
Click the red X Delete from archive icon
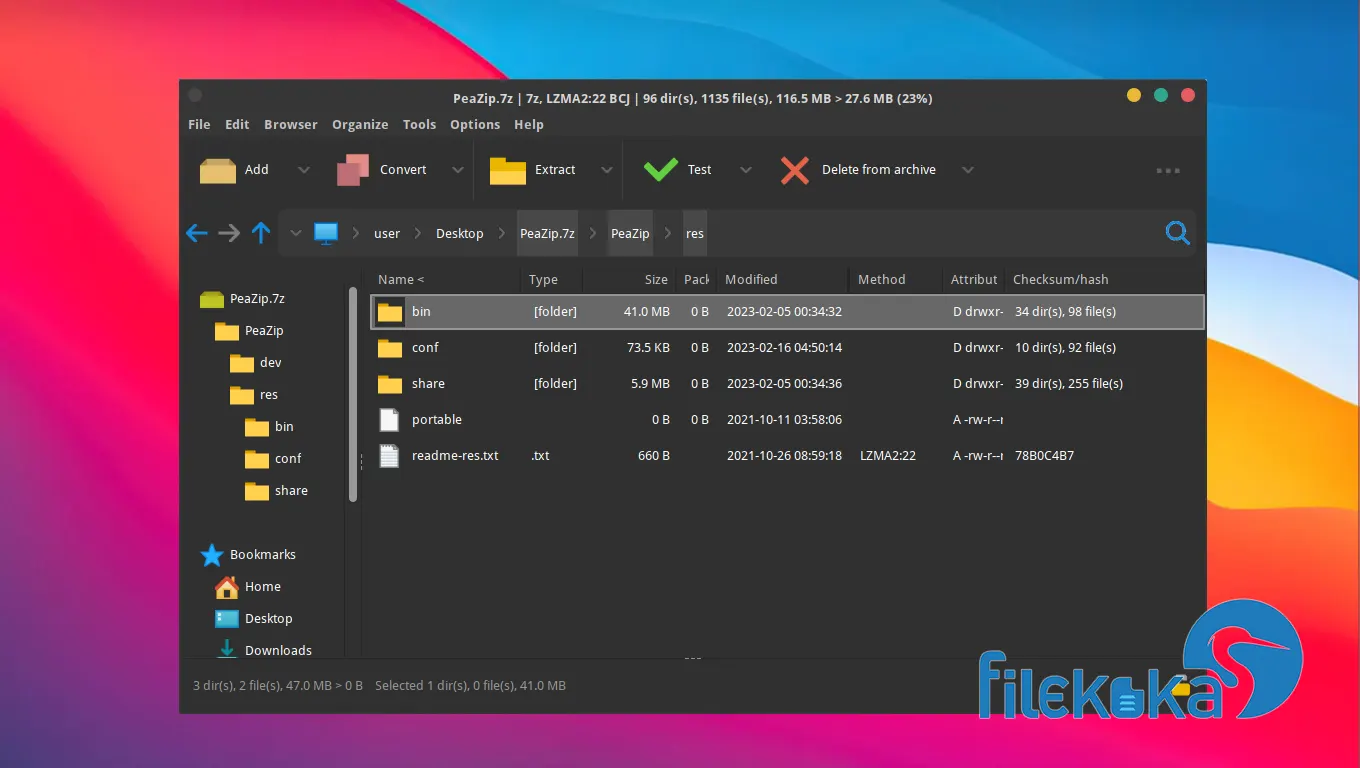(x=795, y=170)
